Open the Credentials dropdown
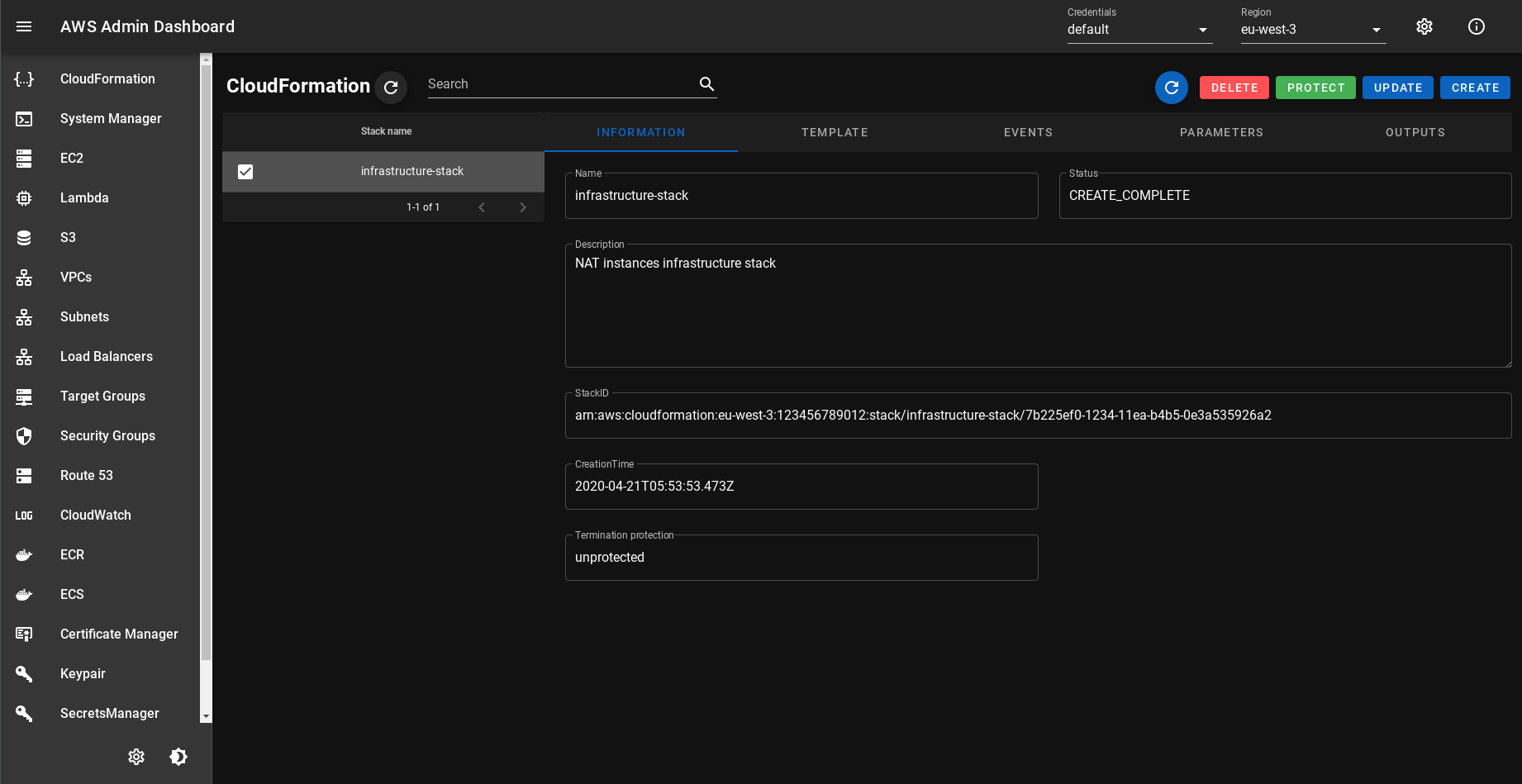This screenshot has height=784, width=1522. (x=1139, y=30)
